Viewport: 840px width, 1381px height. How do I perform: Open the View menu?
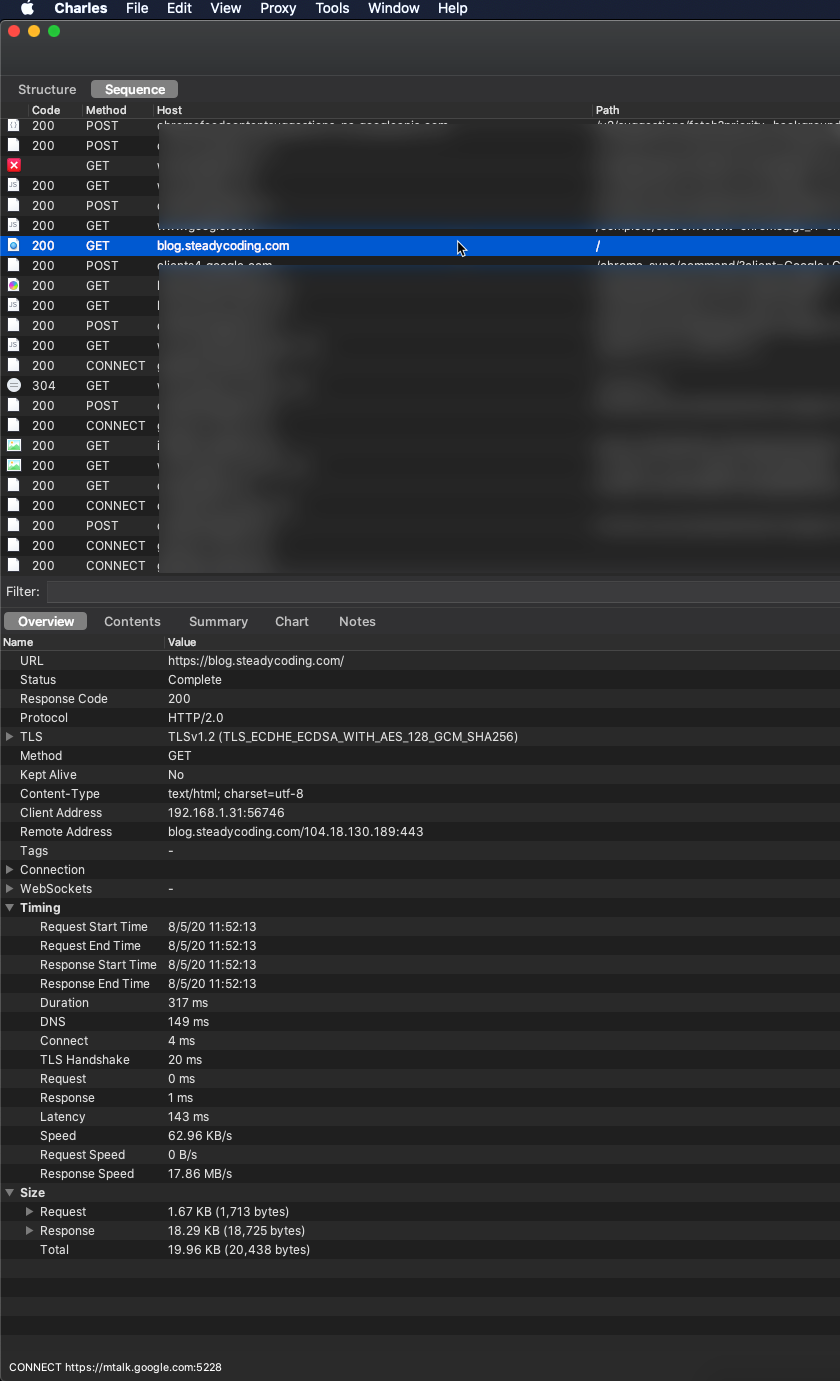coord(226,8)
